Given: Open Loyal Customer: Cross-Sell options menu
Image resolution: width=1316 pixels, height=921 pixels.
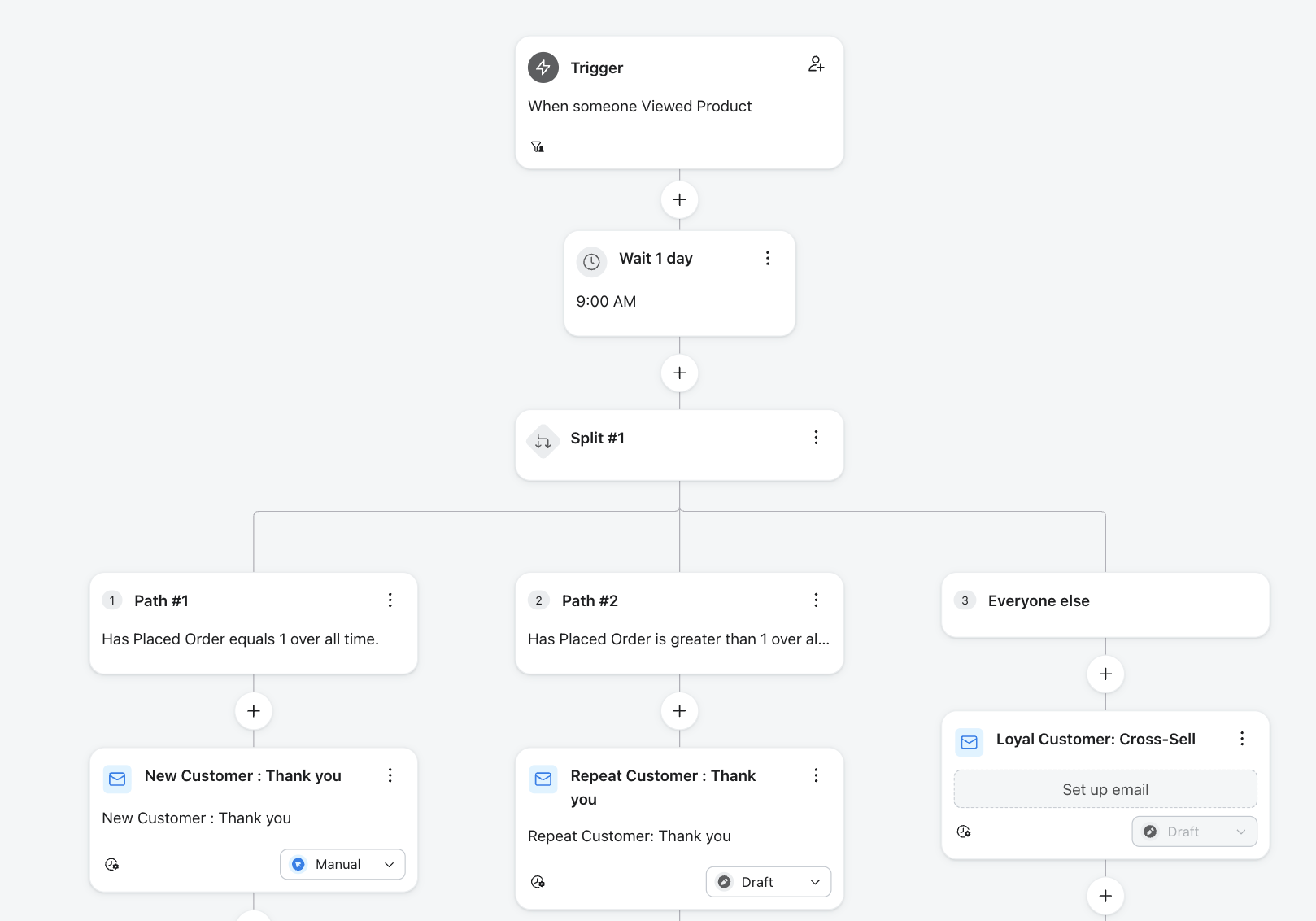Looking at the screenshot, I should [1242, 739].
